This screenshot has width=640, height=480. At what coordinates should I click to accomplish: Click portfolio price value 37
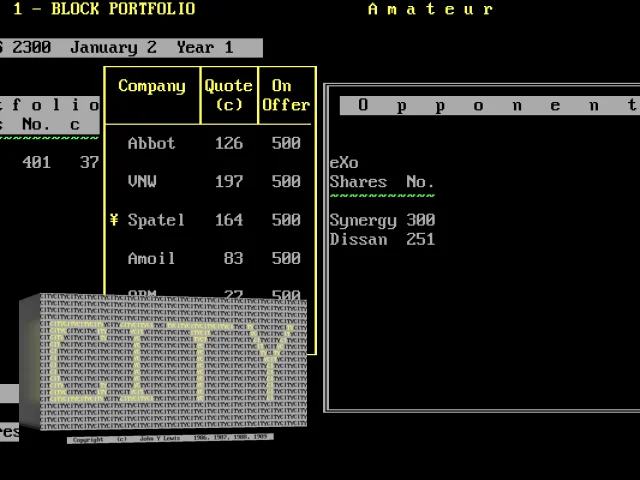[89, 162]
